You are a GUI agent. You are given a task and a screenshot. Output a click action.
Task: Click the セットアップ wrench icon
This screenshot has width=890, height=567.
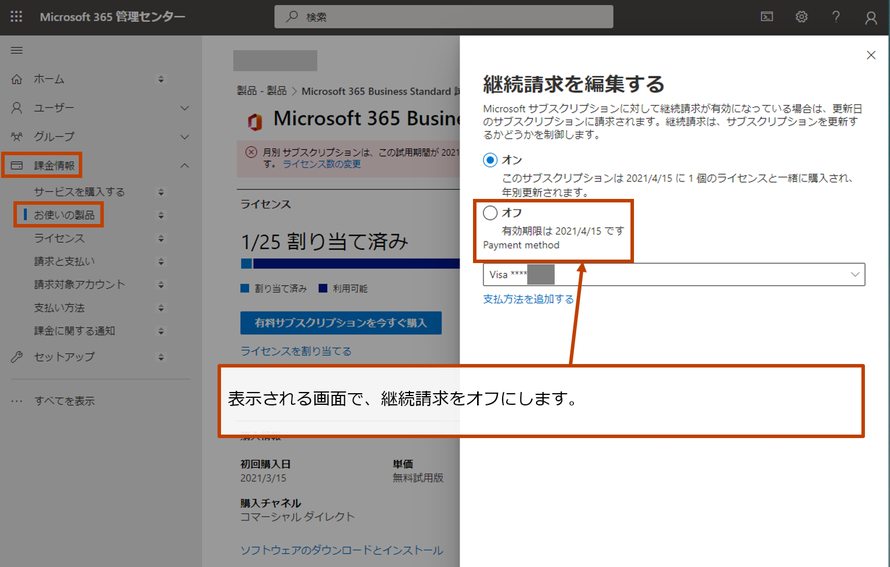click(x=16, y=357)
